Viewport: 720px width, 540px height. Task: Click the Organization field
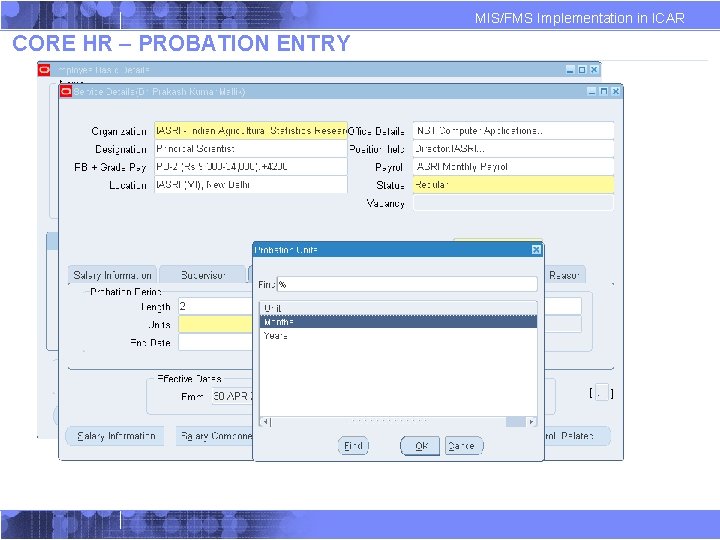(x=251, y=131)
